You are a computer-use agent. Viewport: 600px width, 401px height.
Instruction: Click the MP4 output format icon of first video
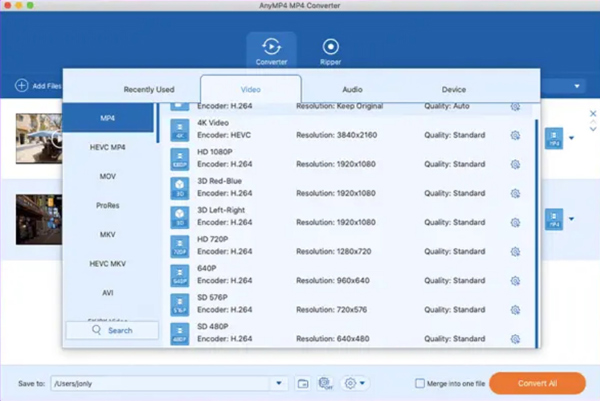coord(554,138)
